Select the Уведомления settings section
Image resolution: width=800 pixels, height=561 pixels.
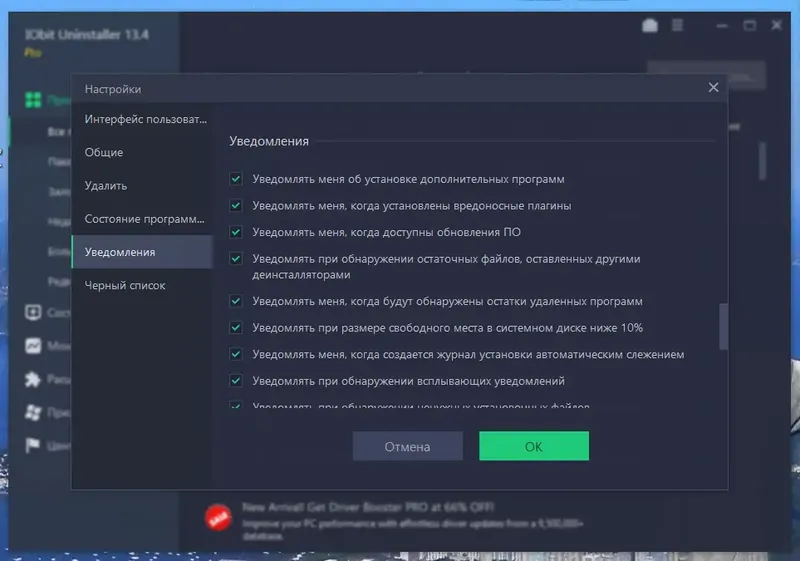(142, 252)
